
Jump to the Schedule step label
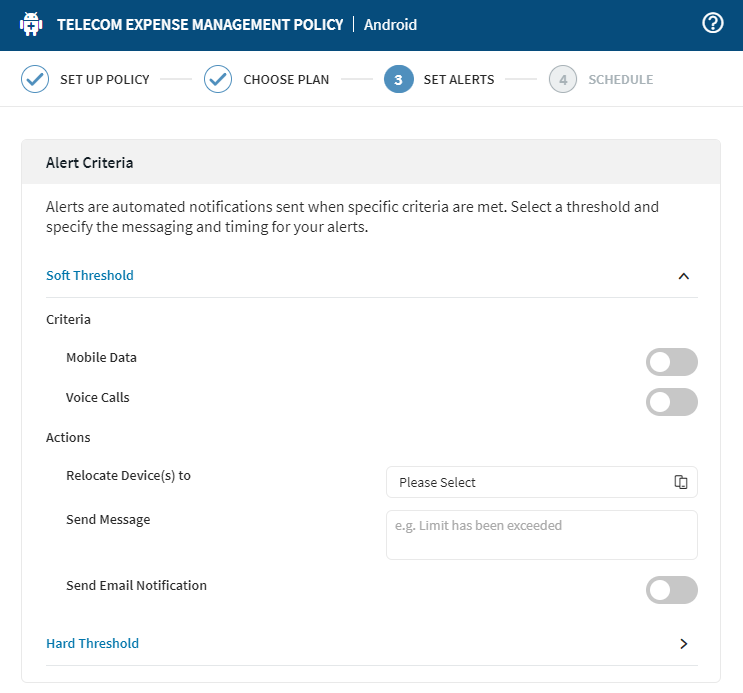(x=620, y=80)
